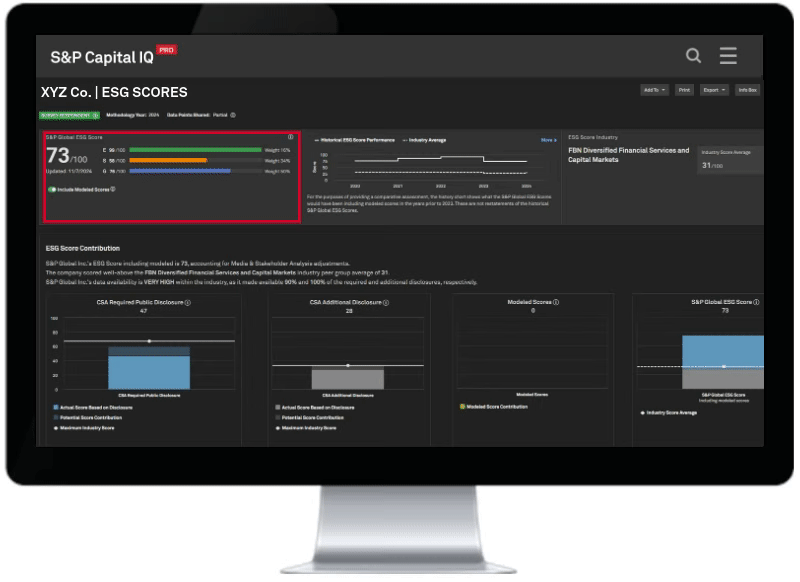The height and width of the screenshot is (582, 800).
Task: Click info icon beside Data Points Shared
Action: (x=233, y=115)
